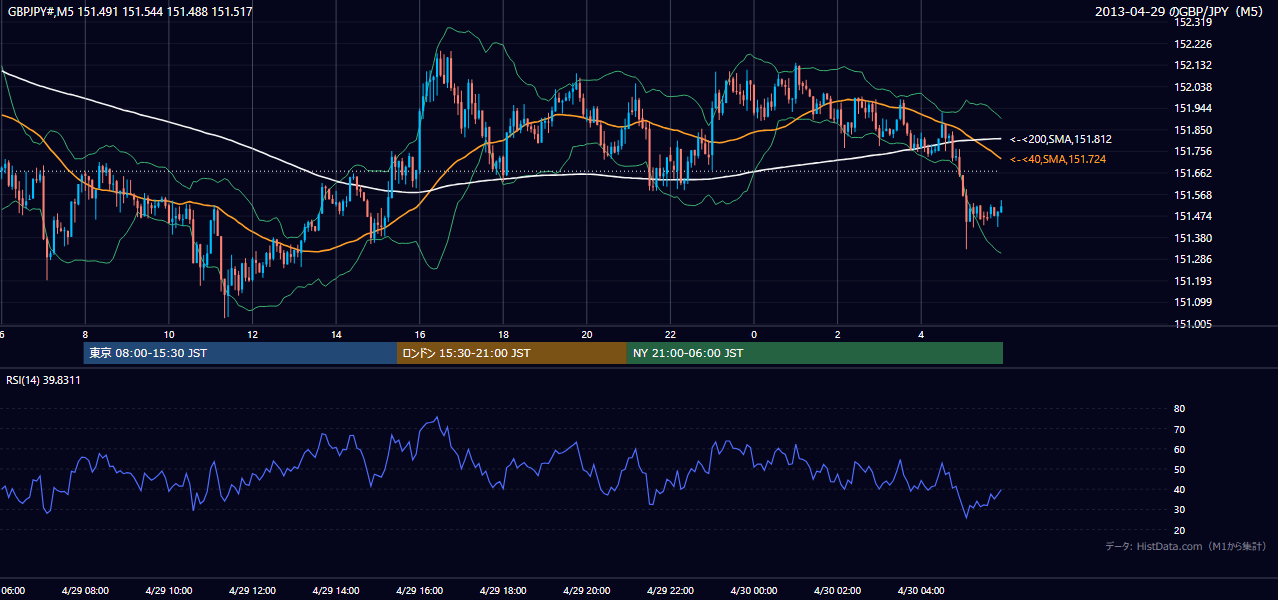Viewport: 1278px width, 600px height.
Task: Click RSI scale value 70
Action: pyautogui.click(x=1179, y=429)
